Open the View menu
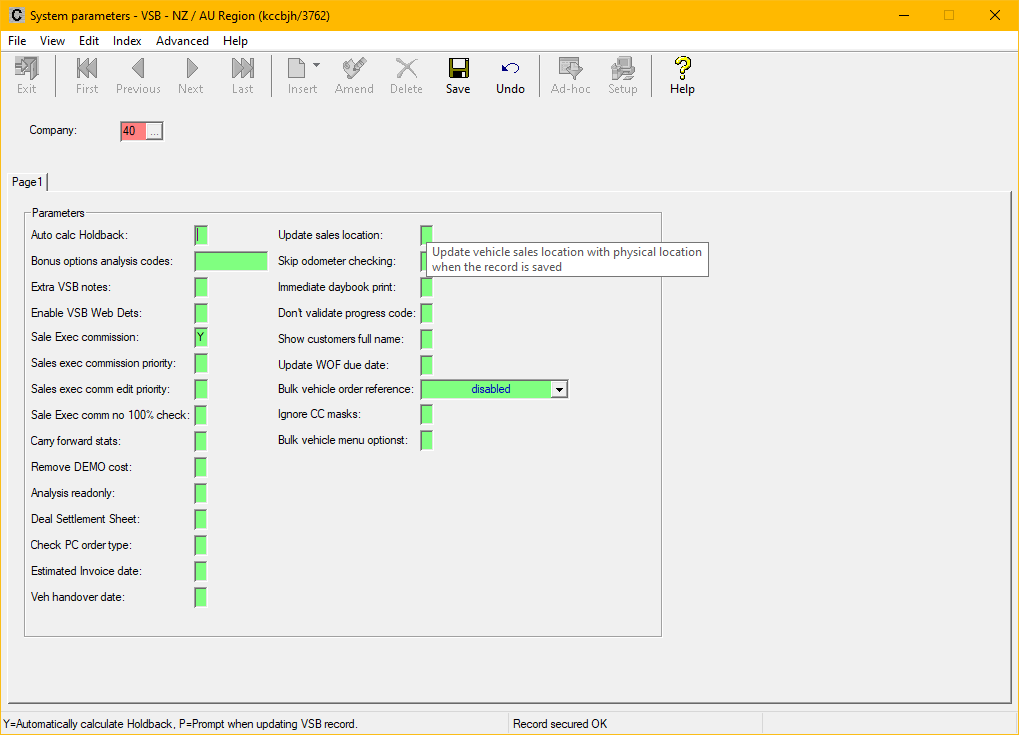 52,41
